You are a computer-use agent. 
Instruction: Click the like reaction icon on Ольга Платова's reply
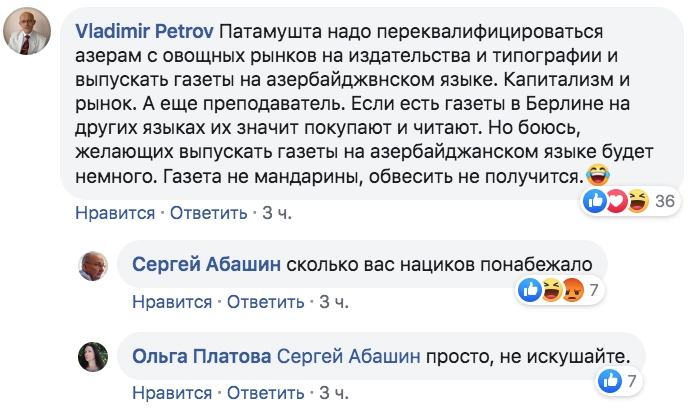pos(608,380)
